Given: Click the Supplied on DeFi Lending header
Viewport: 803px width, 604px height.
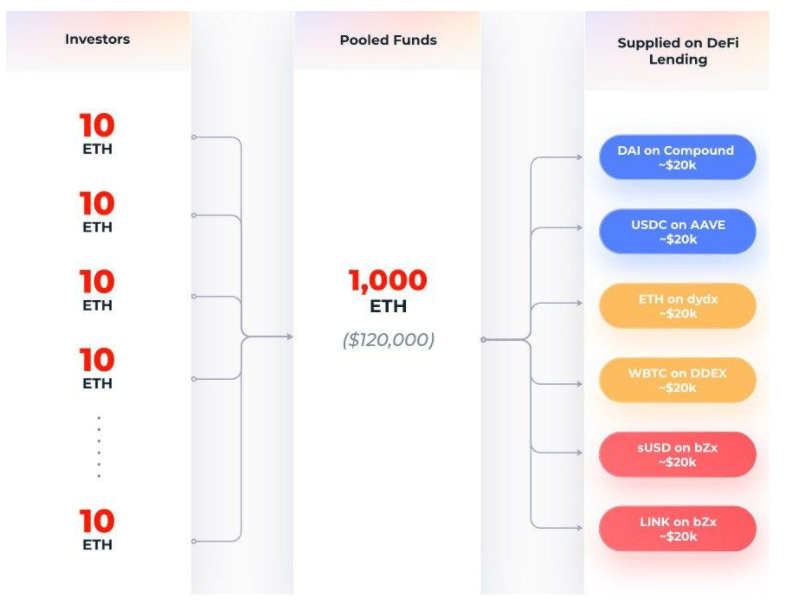Looking at the screenshot, I should click(x=677, y=51).
